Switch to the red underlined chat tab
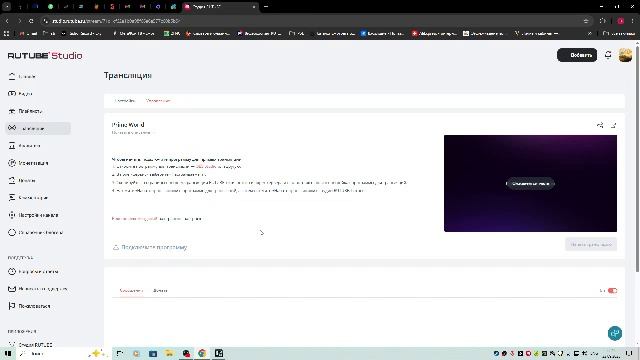Viewport: 640px width, 360px height. (x=131, y=291)
